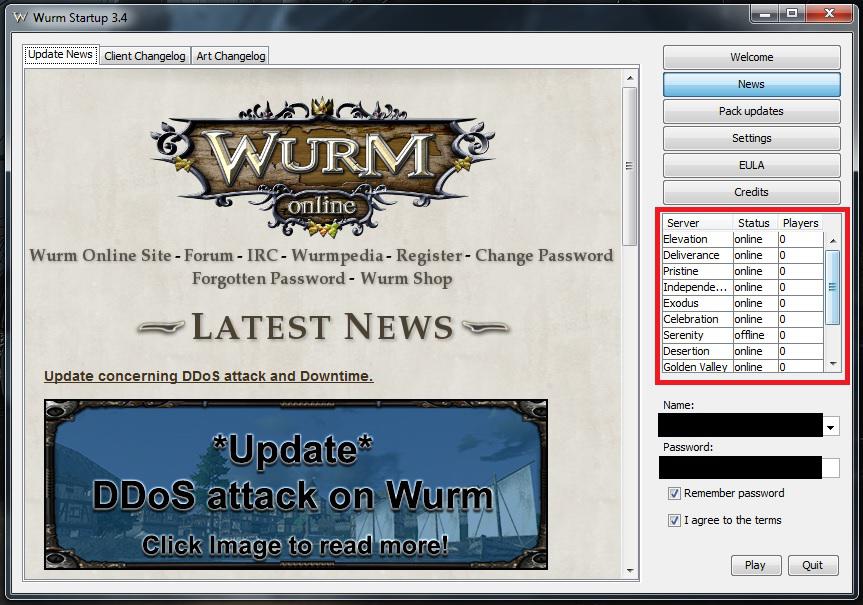This screenshot has height=605, width=863.
Task: Click the Register link
Action: (429, 255)
